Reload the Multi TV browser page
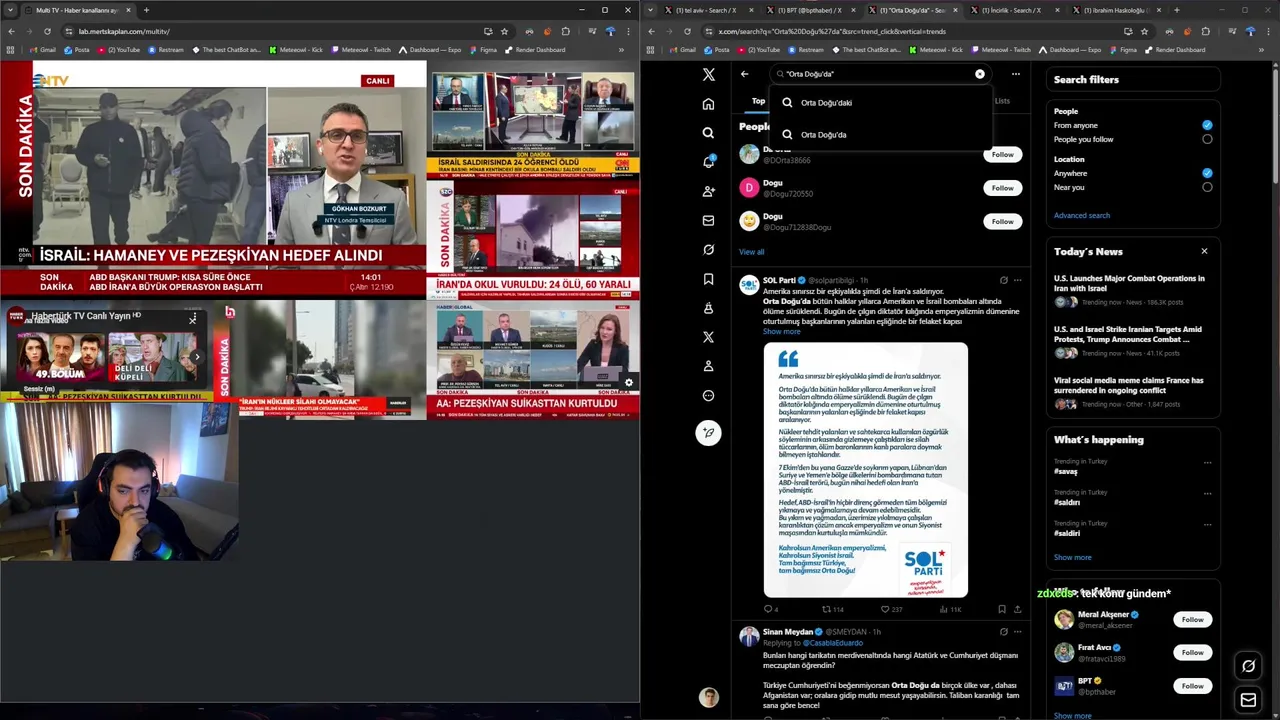This screenshot has height=720, width=1280. pos(46,31)
